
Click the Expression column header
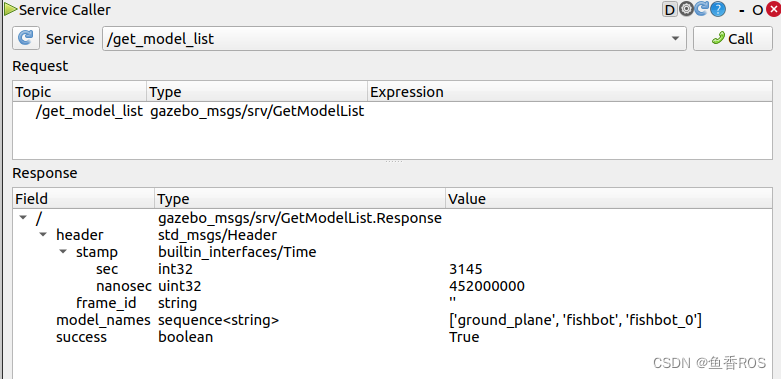tap(570, 92)
